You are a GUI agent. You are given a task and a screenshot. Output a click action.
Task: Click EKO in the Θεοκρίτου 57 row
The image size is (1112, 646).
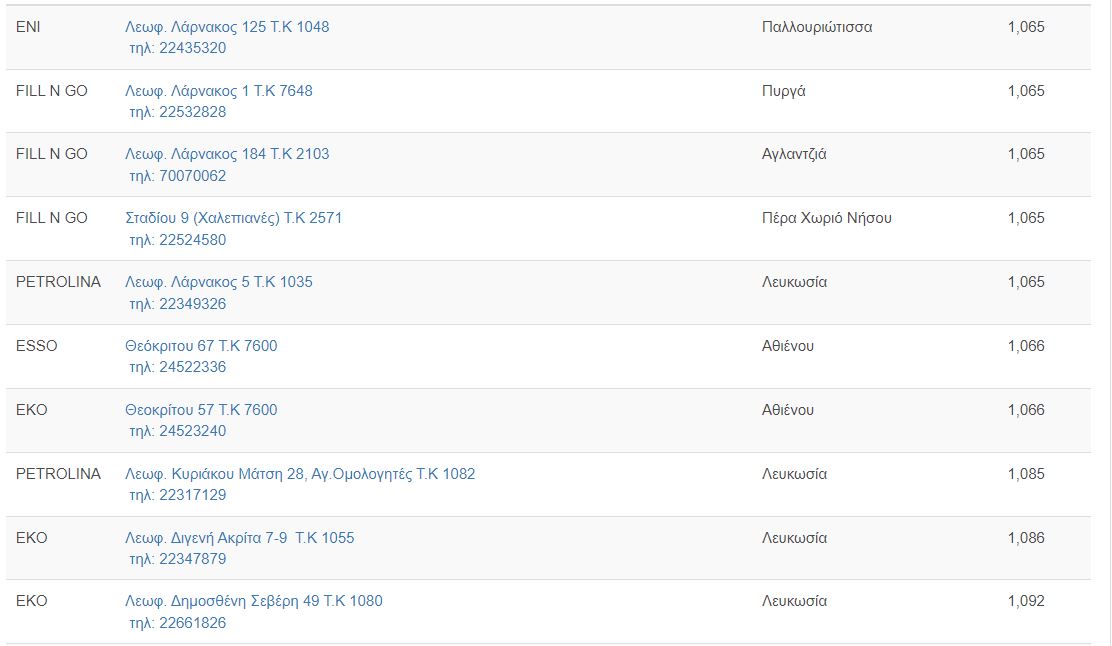(31, 409)
